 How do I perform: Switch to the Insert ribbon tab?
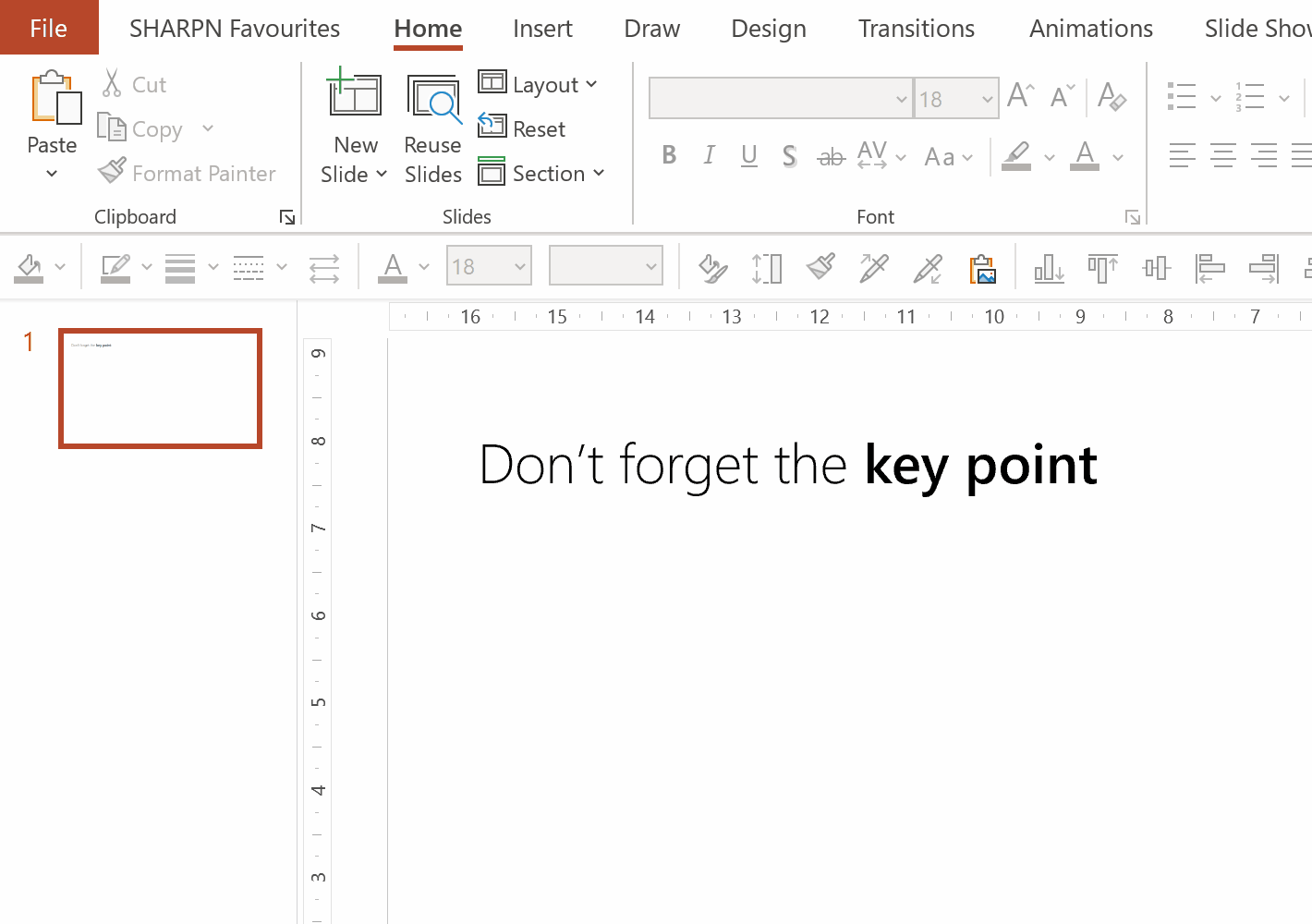point(542,28)
